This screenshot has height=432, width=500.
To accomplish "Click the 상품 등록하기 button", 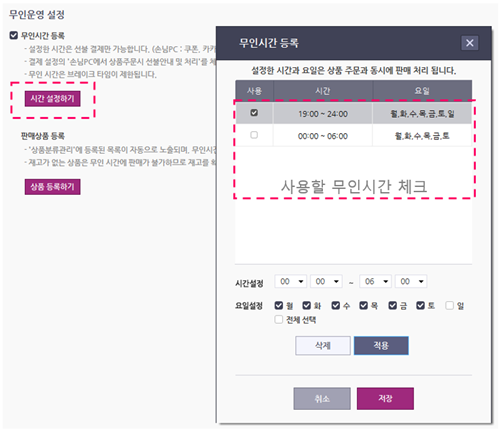I will 52,187.
